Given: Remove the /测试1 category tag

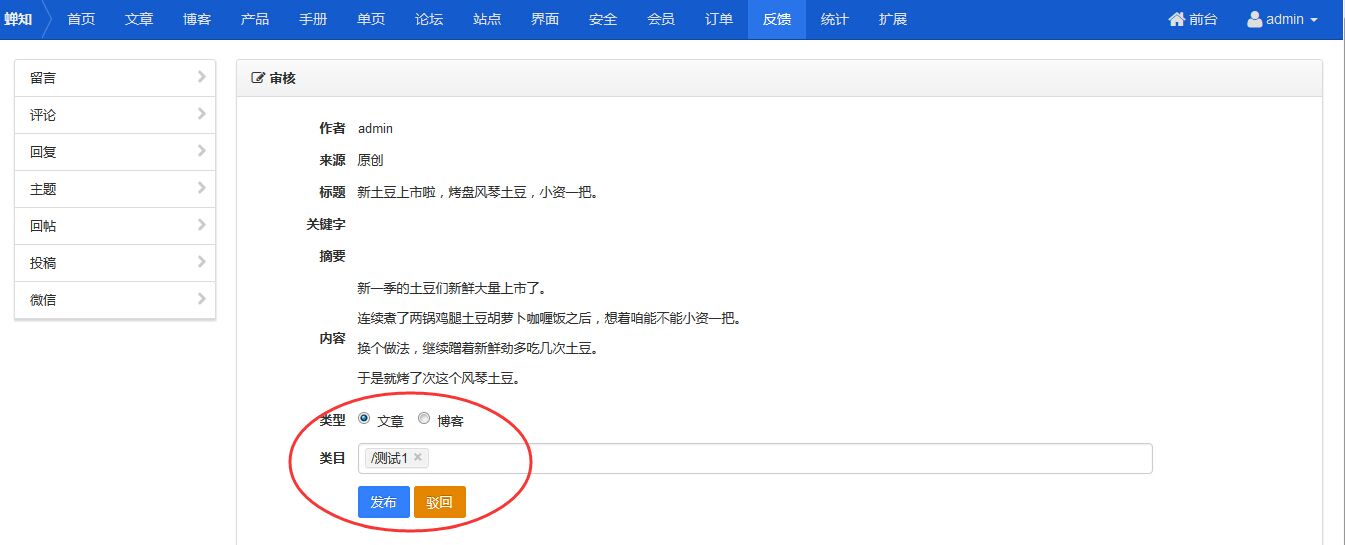Looking at the screenshot, I should pyautogui.click(x=418, y=458).
